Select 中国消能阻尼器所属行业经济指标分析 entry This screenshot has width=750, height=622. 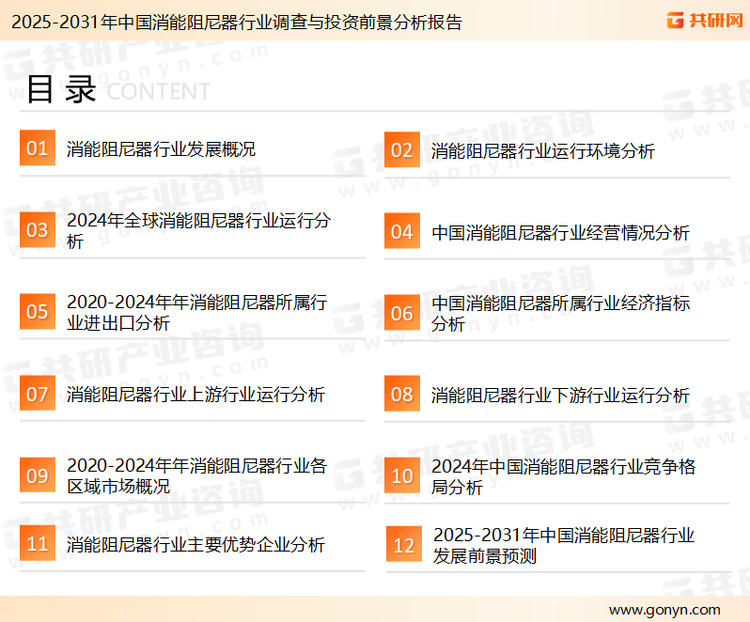pos(561,314)
